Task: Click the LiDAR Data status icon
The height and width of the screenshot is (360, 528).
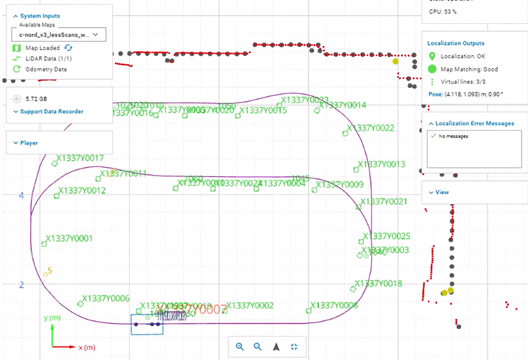Action: (16, 59)
